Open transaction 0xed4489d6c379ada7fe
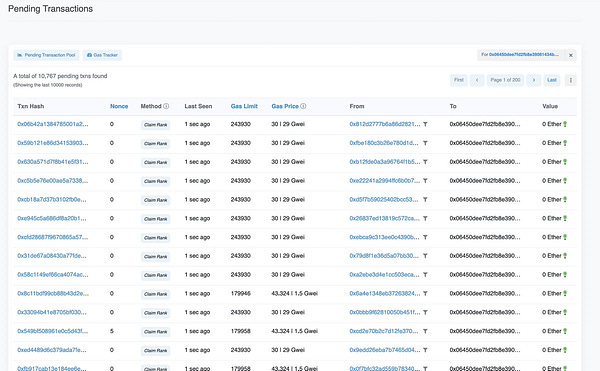Image resolution: width=600 pixels, height=371 pixels. click(x=52, y=350)
